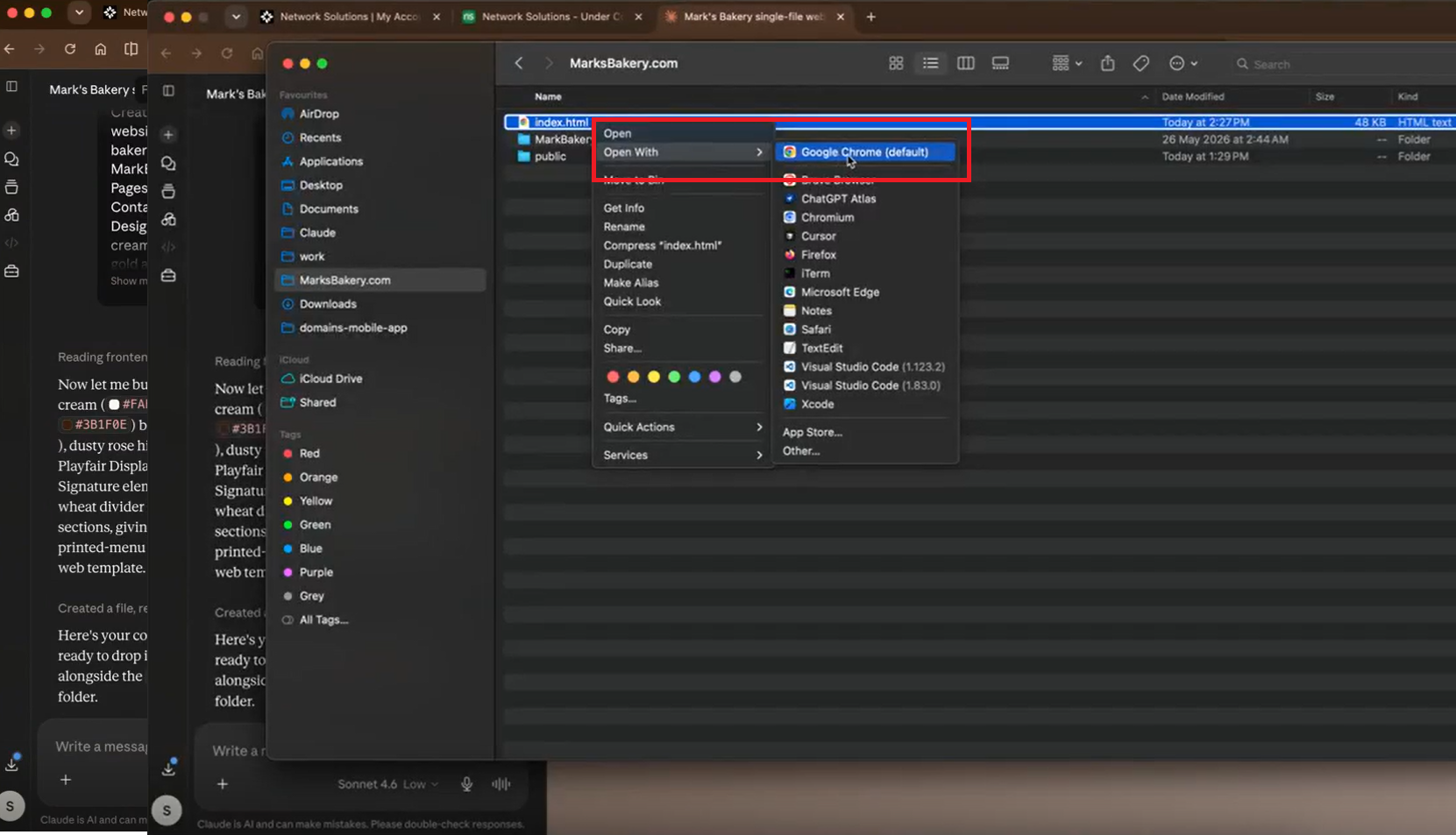
Task: Open index.html with TextEdit
Action: [x=821, y=348]
